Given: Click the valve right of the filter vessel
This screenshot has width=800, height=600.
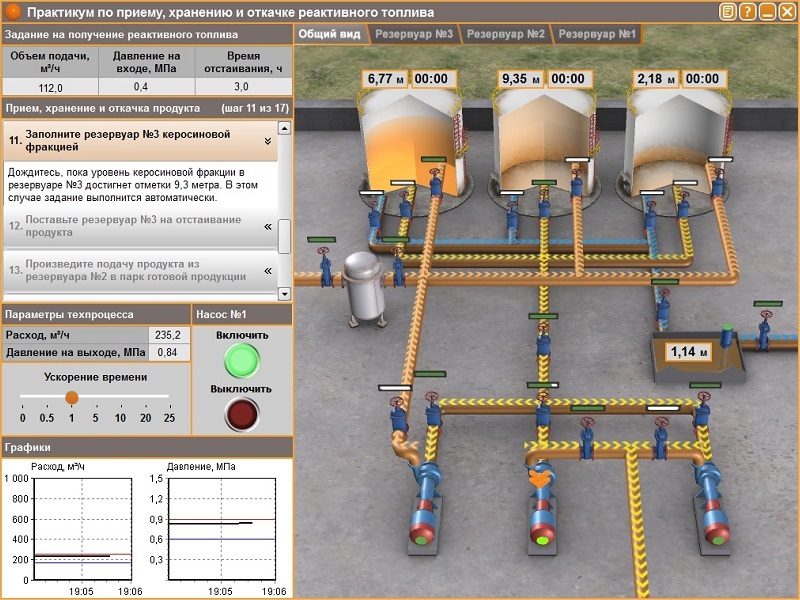Looking at the screenshot, I should pyautogui.click(x=398, y=266).
